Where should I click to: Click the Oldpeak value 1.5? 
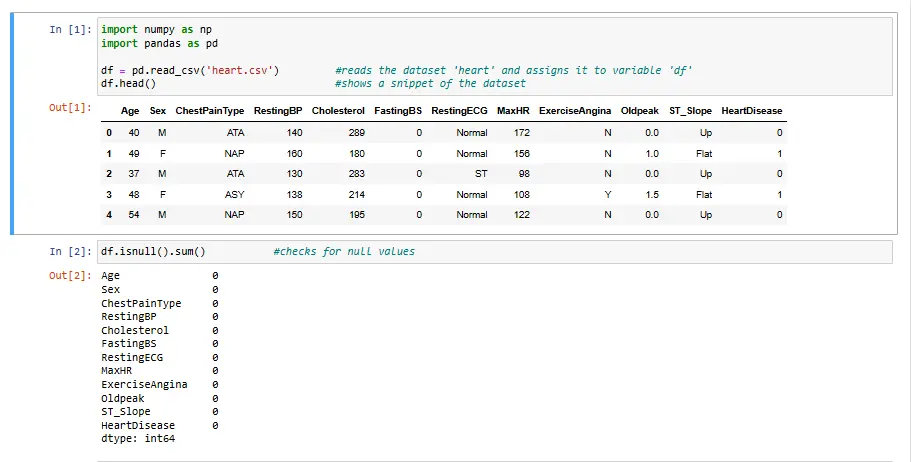click(652, 195)
